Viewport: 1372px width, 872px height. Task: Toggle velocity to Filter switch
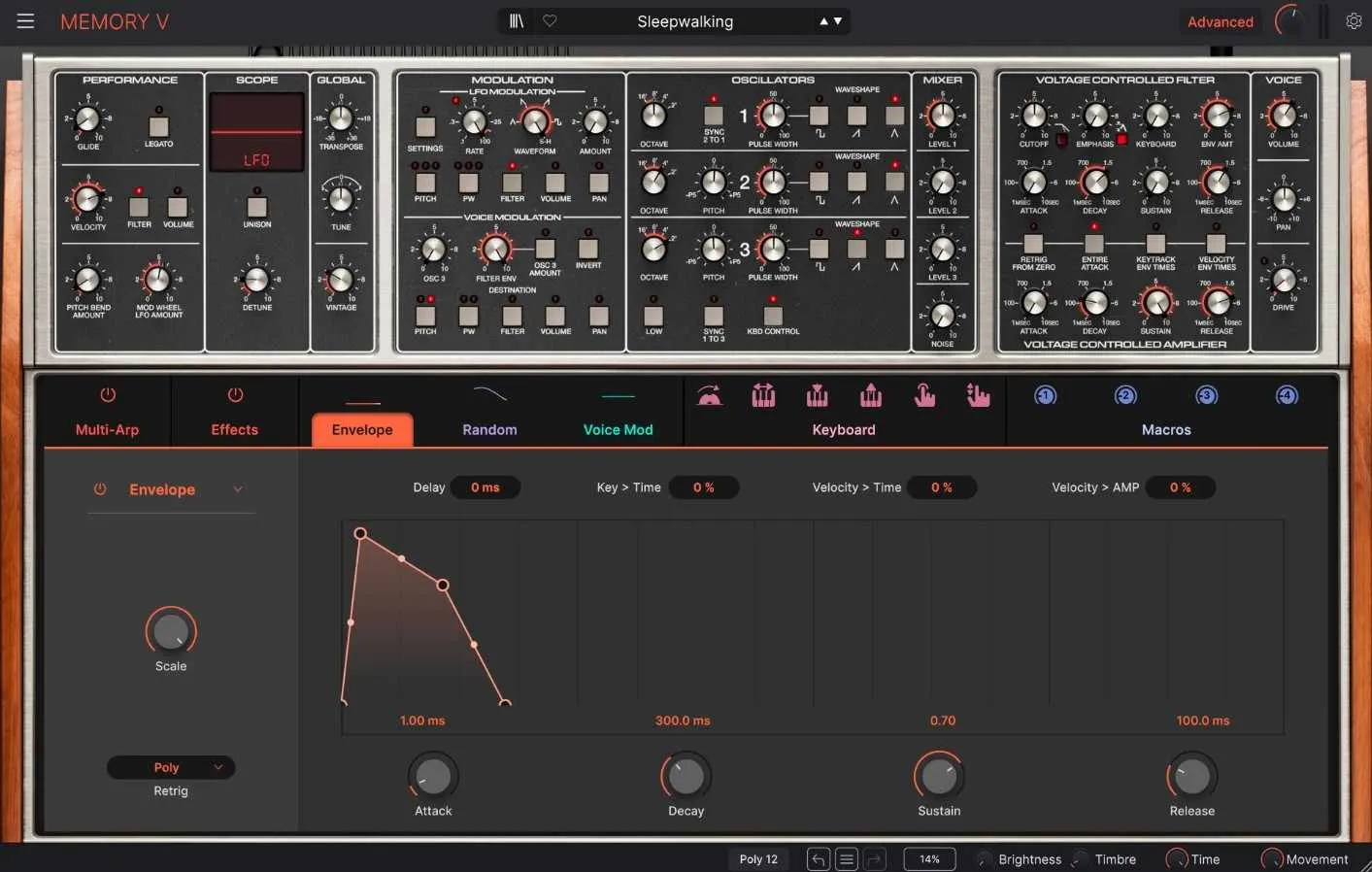139,207
